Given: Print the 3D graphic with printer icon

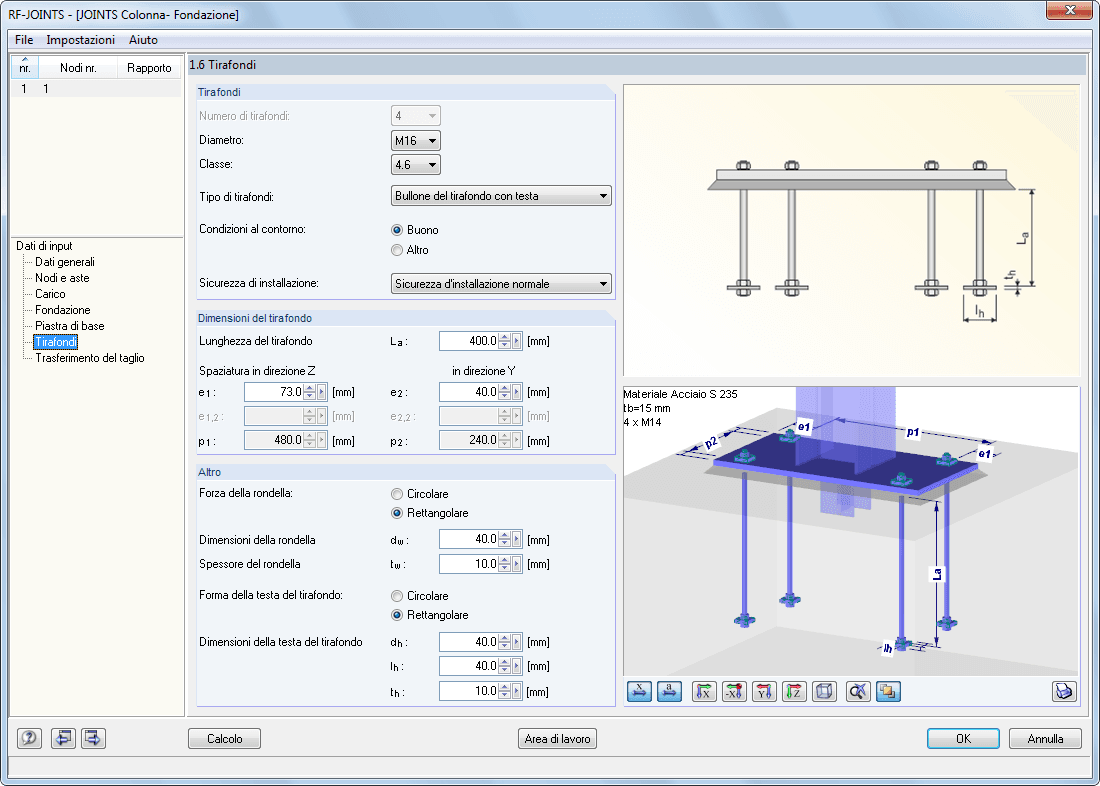Looking at the screenshot, I should 1064,692.
